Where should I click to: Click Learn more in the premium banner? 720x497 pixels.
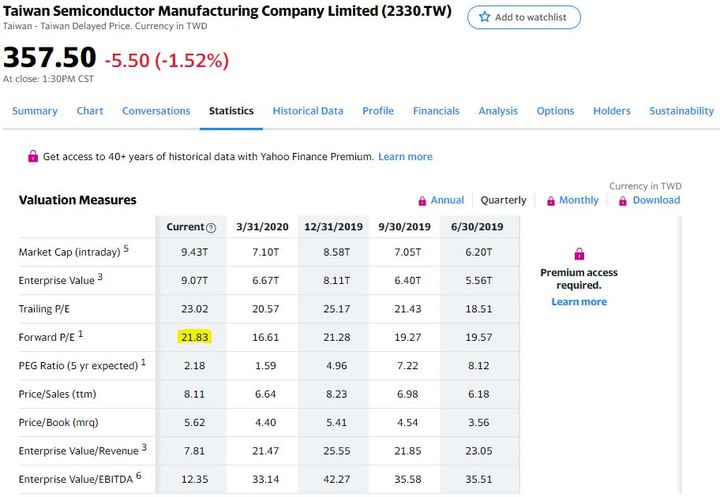coord(405,157)
